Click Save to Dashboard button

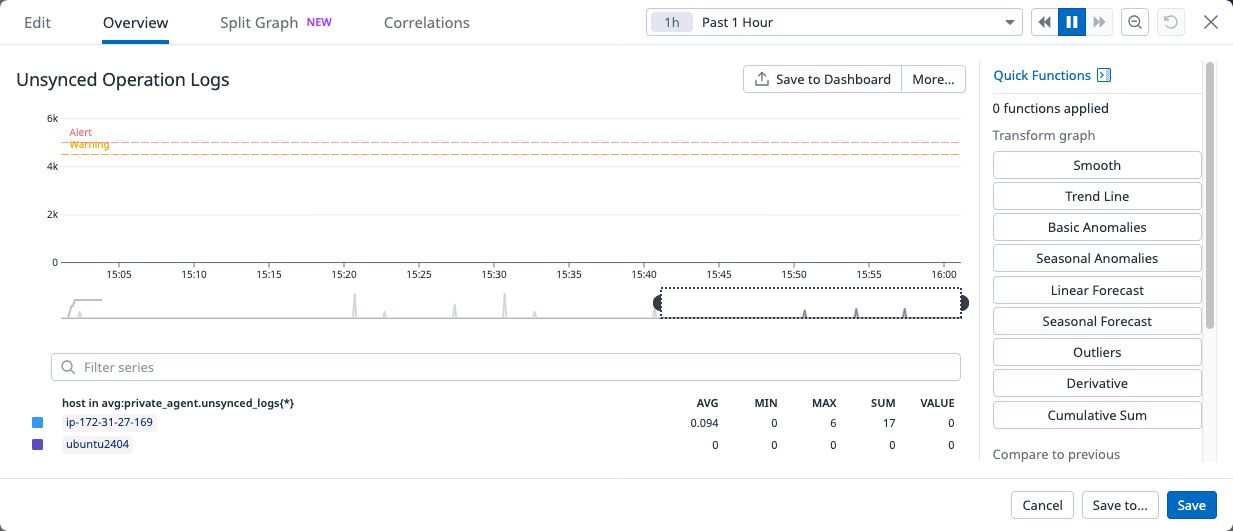point(822,79)
